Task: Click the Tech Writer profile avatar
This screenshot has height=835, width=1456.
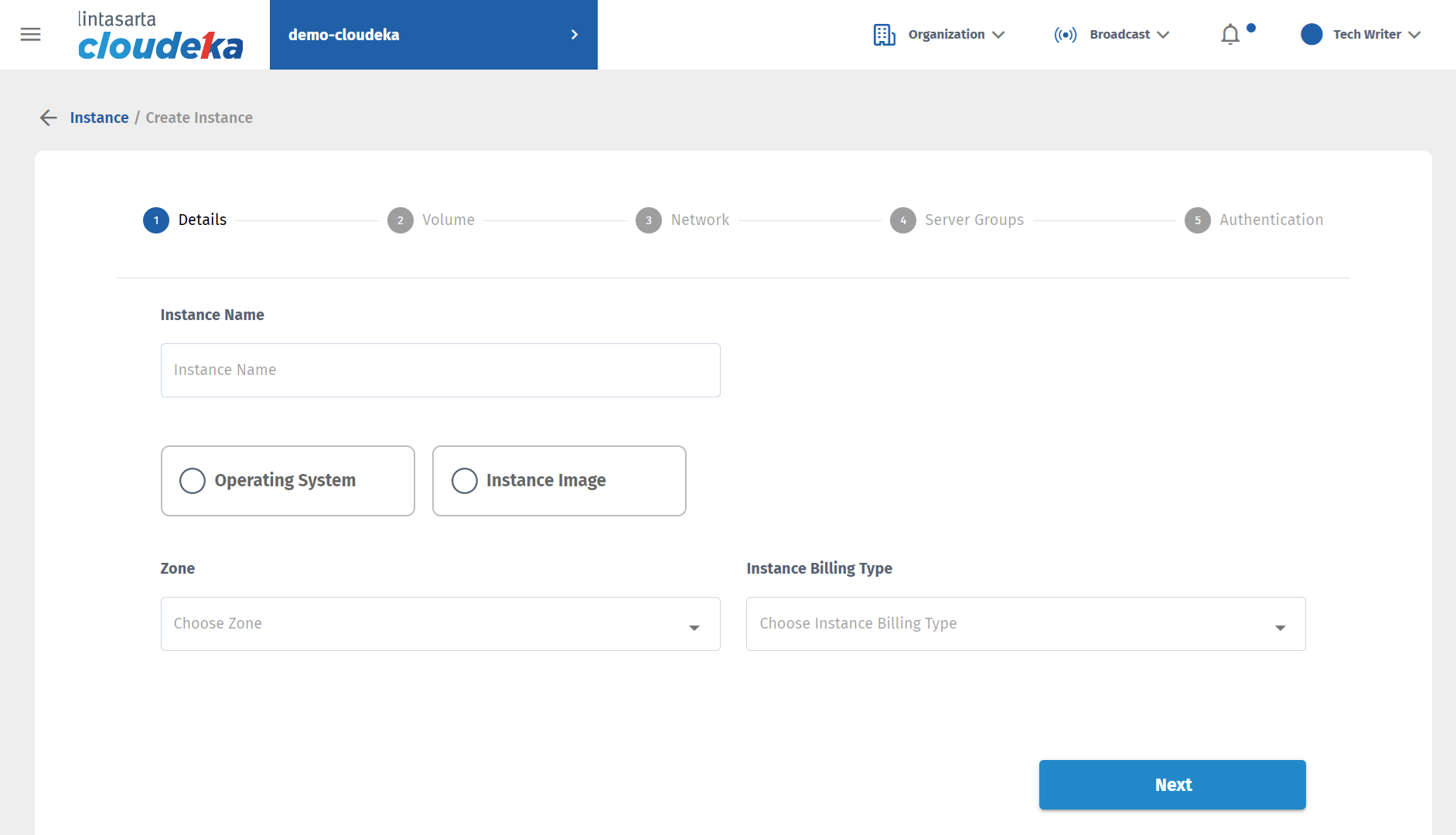Action: (x=1311, y=35)
